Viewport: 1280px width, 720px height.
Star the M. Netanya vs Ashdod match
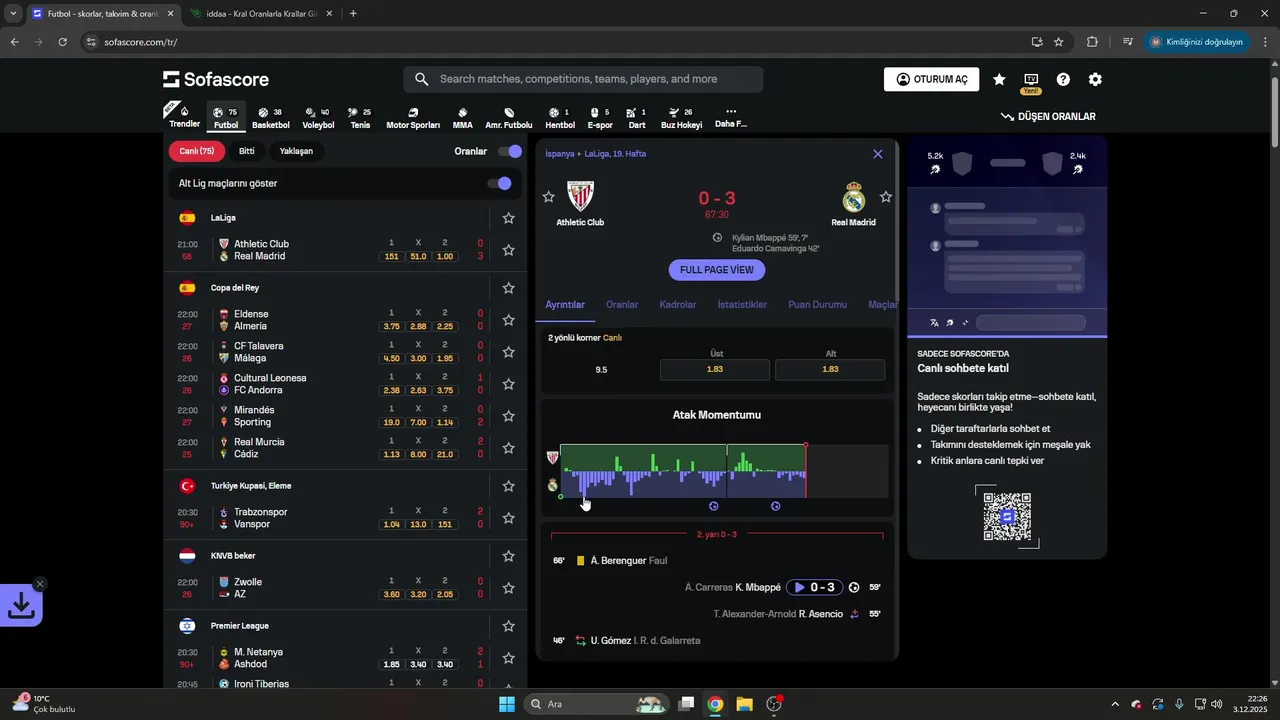(508, 658)
